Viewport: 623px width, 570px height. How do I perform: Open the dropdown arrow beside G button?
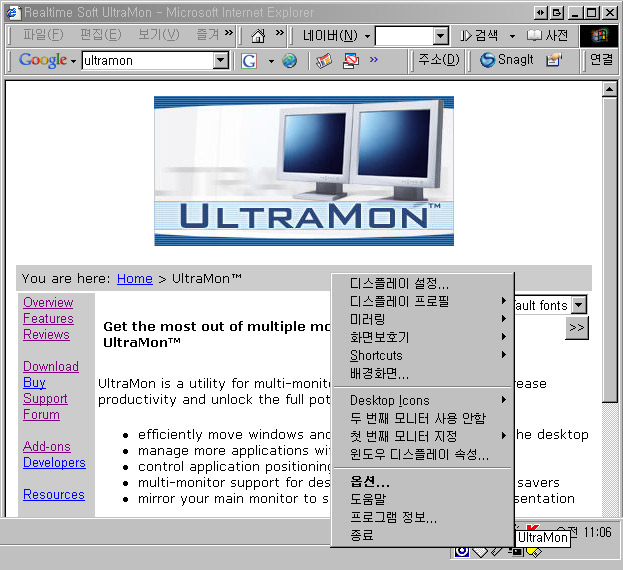(x=271, y=61)
